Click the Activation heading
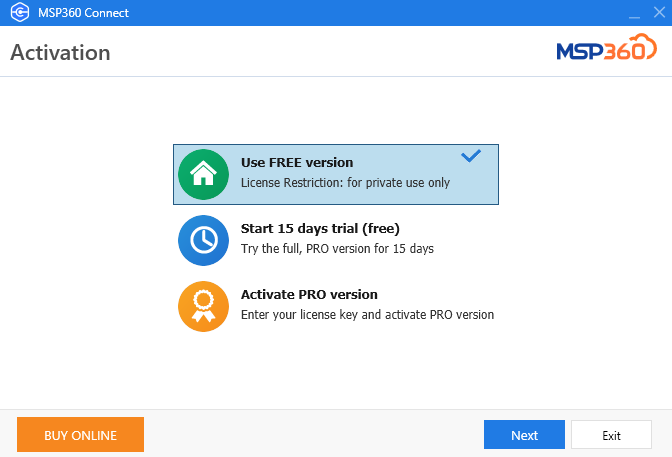This screenshot has height=457, width=672. tap(60, 53)
